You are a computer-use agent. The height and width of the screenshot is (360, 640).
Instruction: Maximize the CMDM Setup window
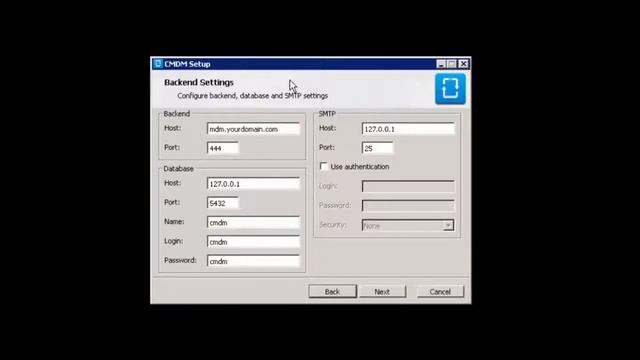(x=451, y=64)
